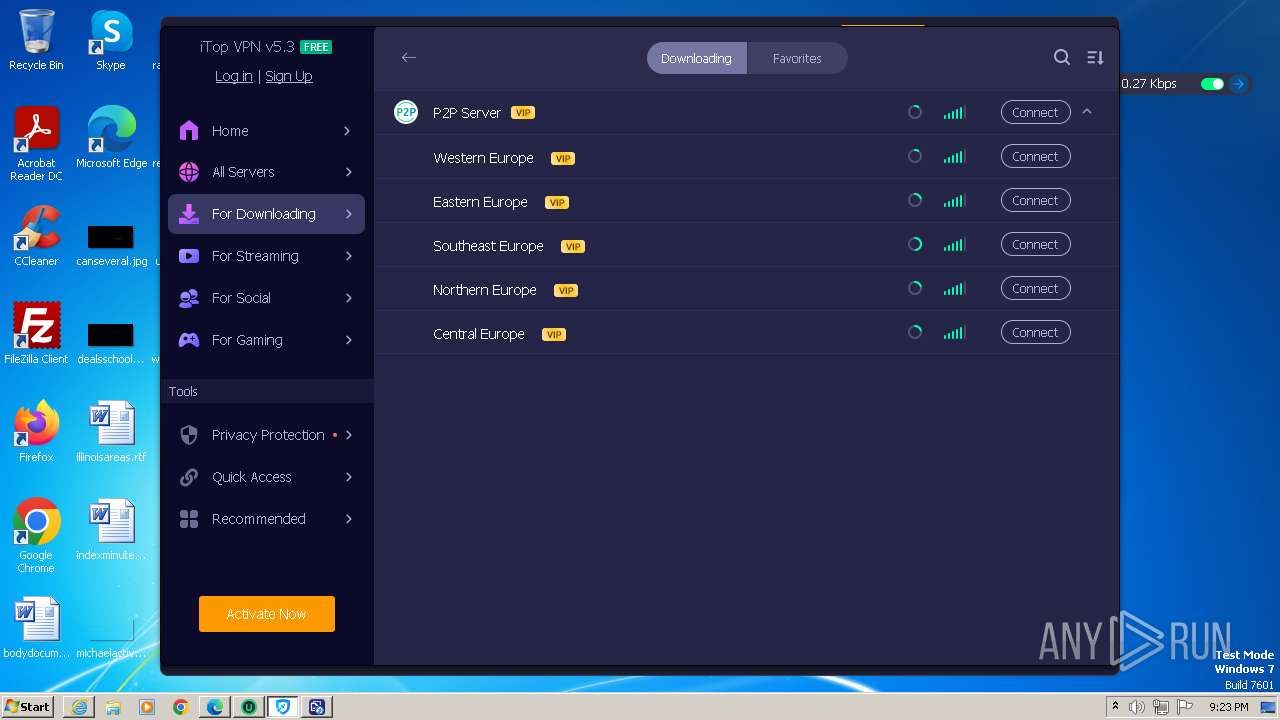The height and width of the screenshot is (720, 1280).
Task: Show hidden tray icons arrow
Action: coord(1115,707)
